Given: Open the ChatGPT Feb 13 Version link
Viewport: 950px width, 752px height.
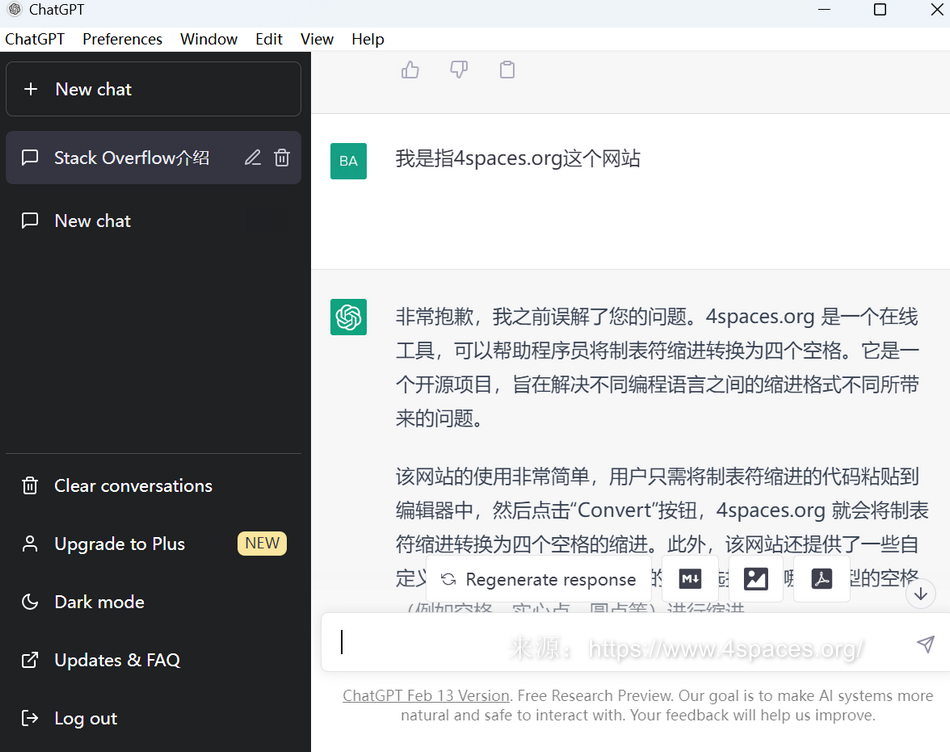Looking at the screenshot, I should point(426,696).
